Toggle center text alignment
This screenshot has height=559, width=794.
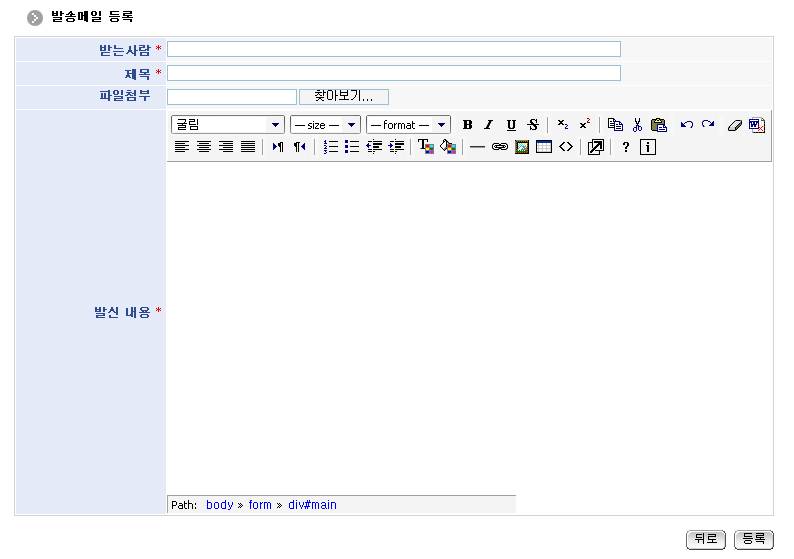click(203, 147)
